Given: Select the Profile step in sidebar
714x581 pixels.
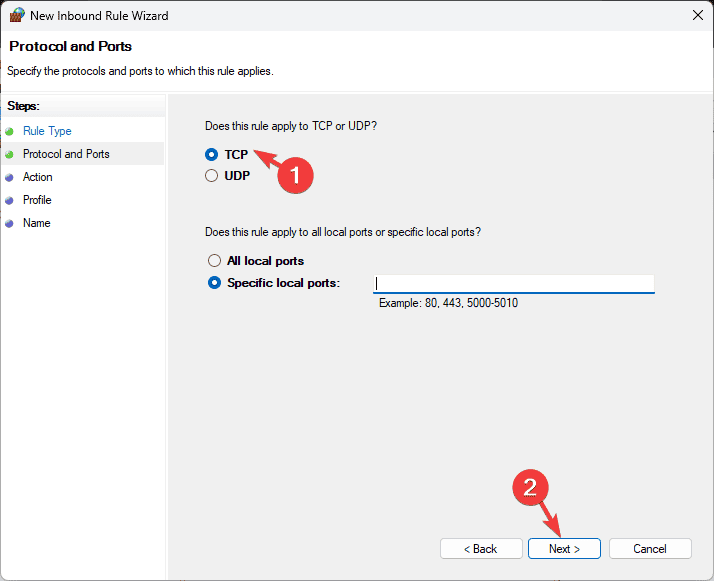Looking at the screenshot, I should tap(37, 200).
